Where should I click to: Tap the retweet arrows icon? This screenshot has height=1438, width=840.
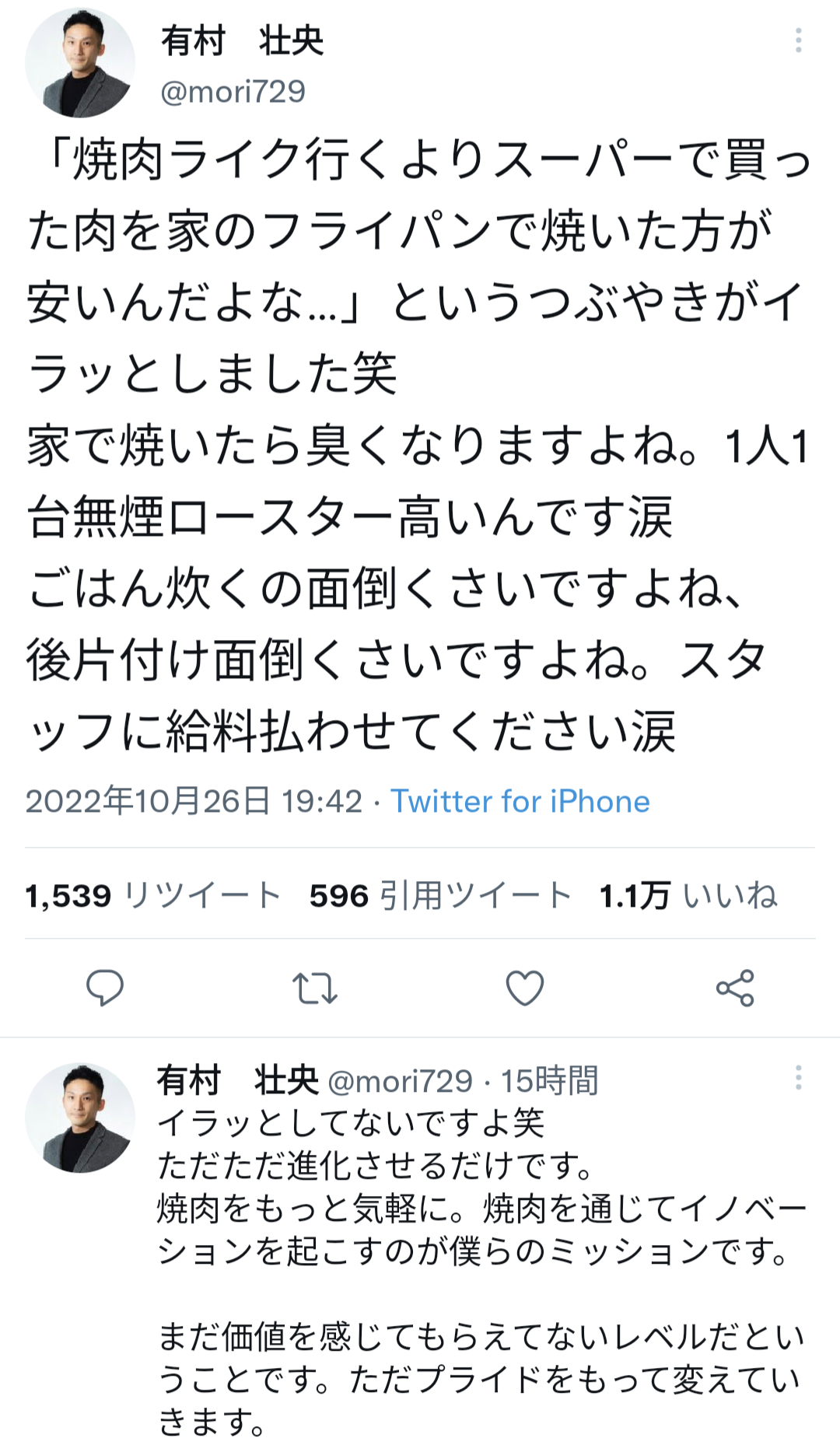coord(315,988)
